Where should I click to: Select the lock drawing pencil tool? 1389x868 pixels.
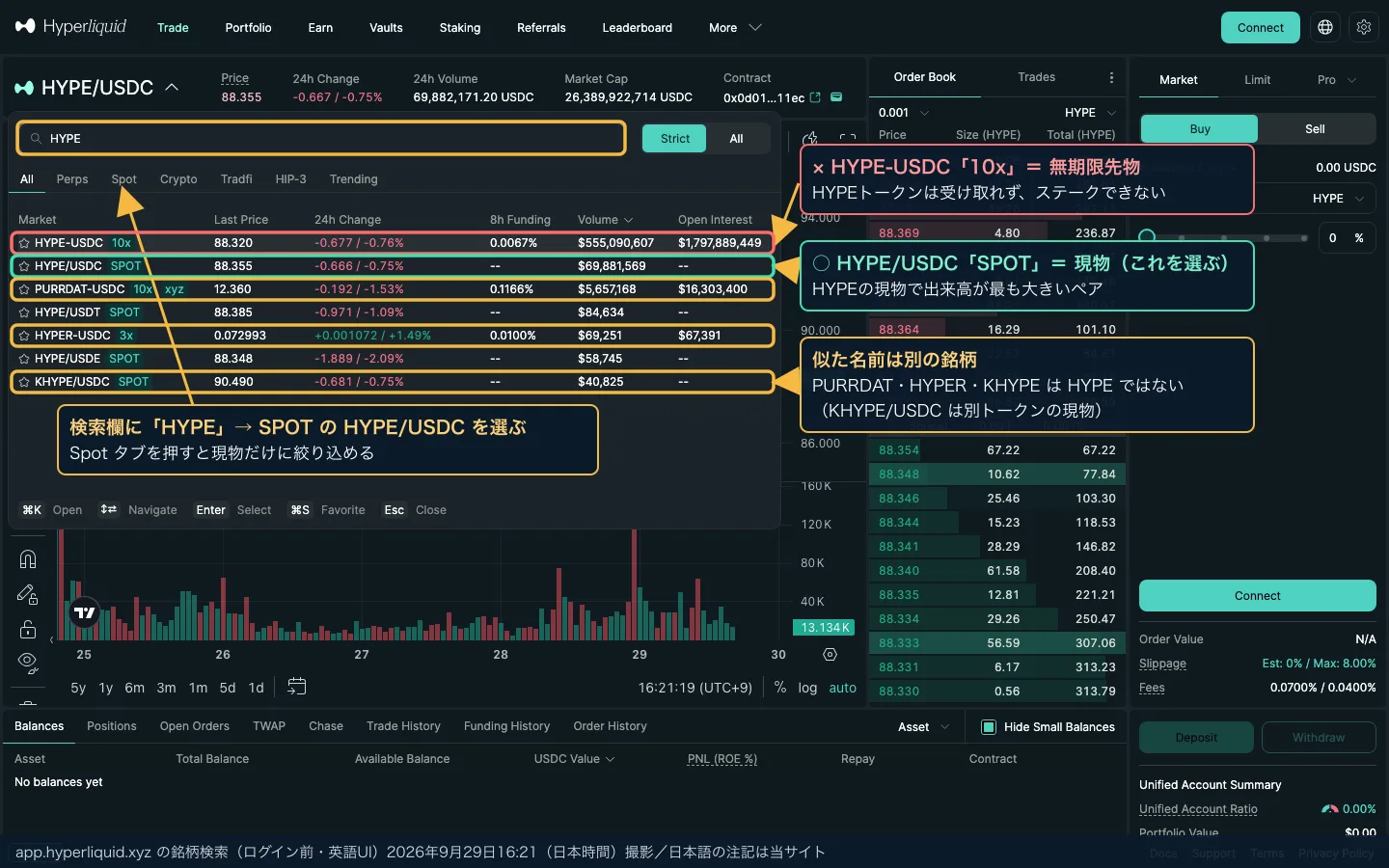pyautogui.click(x=28, y=594)
